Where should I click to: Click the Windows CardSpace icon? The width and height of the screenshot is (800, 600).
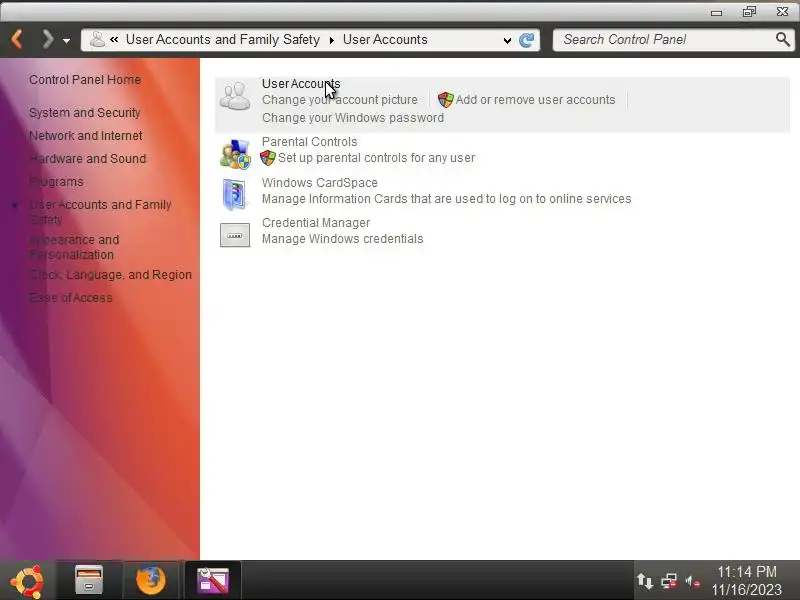(235, 194)
